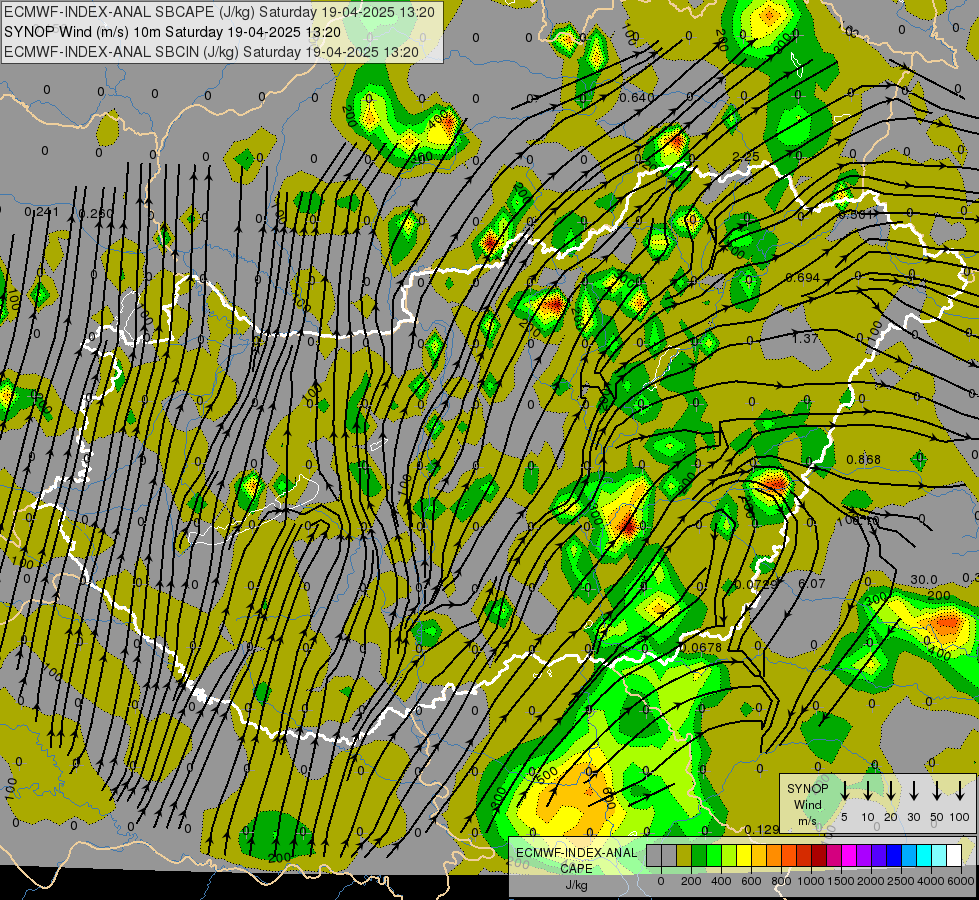Click the 2500 tick label under the color bar
The image size is (979, 900).
901,881
